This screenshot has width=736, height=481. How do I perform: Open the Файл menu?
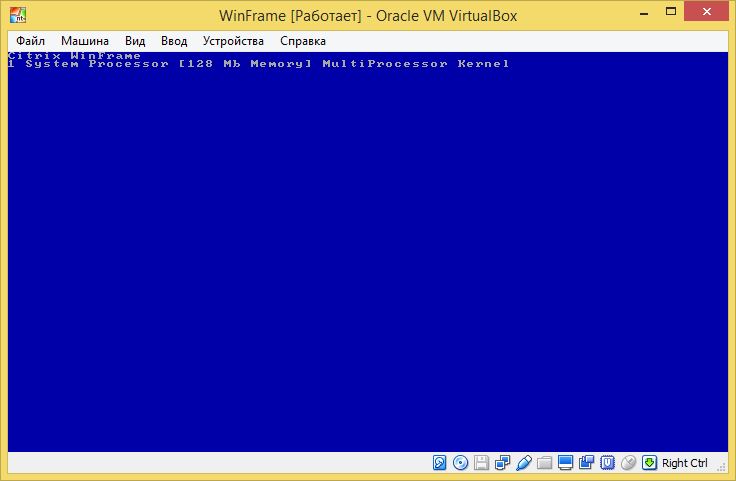pos(31,41)
